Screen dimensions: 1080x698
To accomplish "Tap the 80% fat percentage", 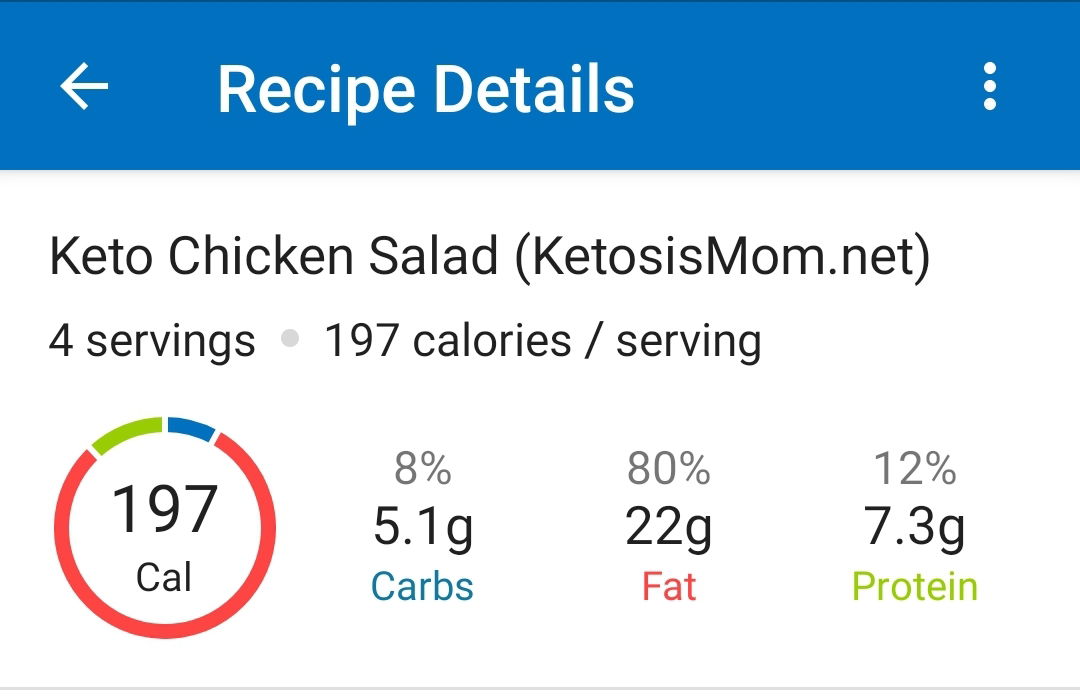I will point(668,469).
